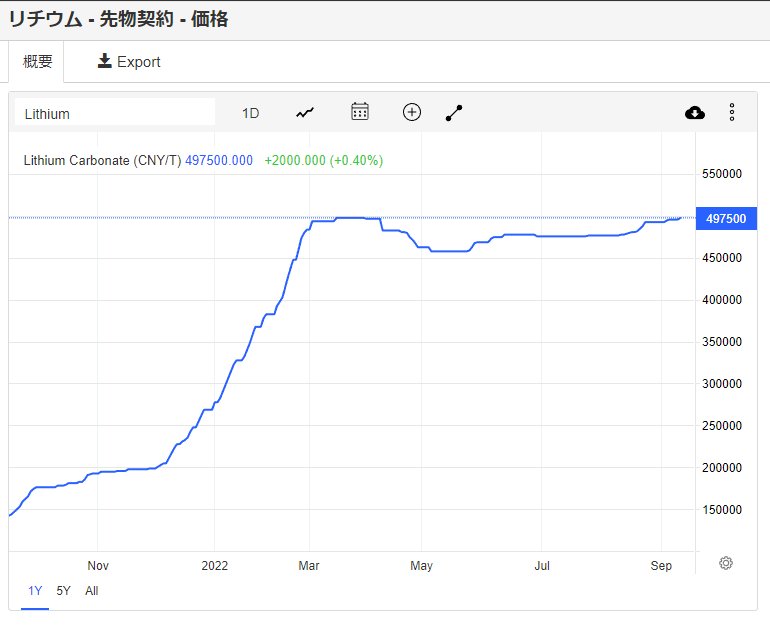Viewport: 770px width, 634px height.
Task: Open the three-dot more options menu
Action: [x=732, y=112]
